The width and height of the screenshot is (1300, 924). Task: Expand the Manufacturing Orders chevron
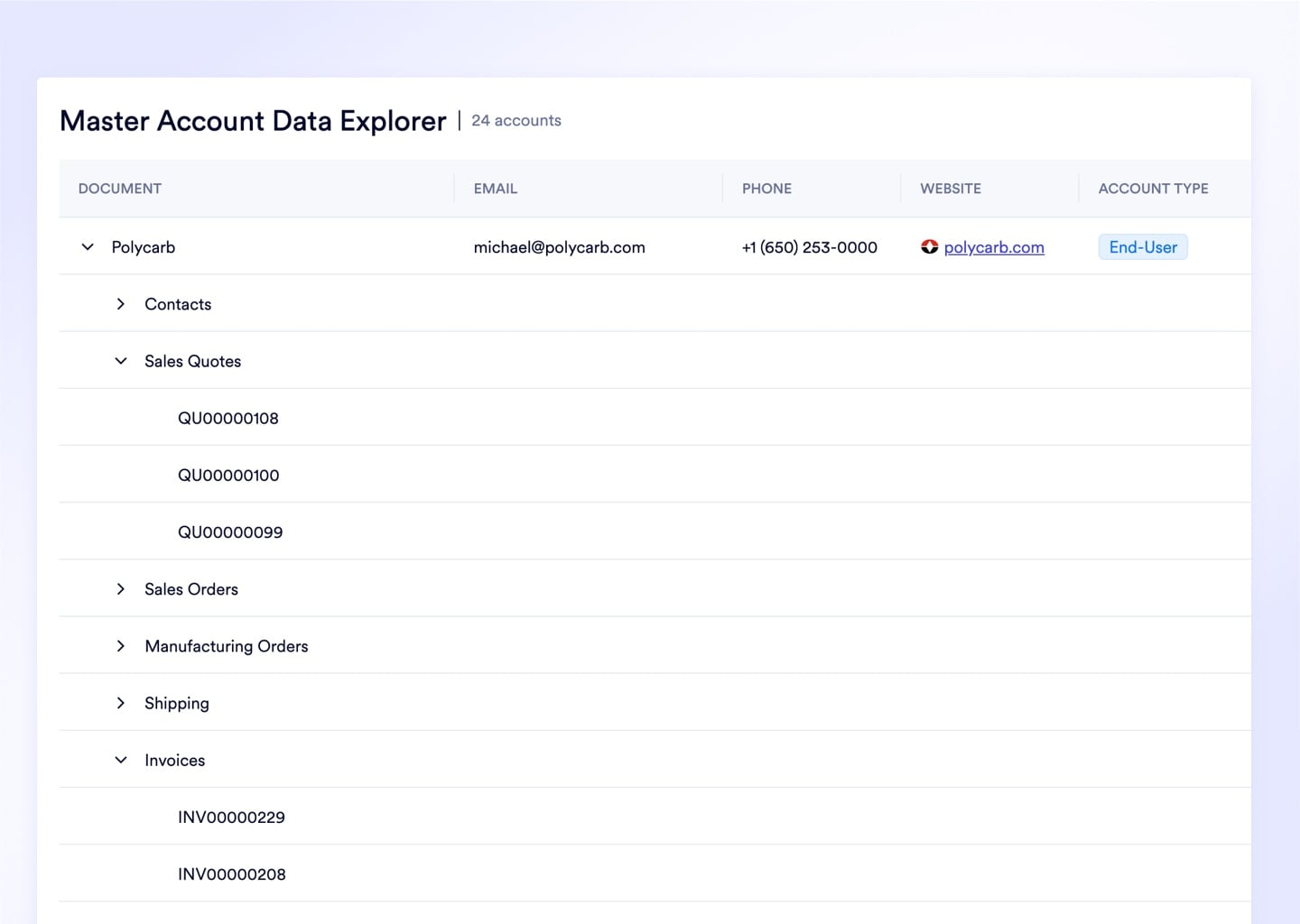coord(121,646)
